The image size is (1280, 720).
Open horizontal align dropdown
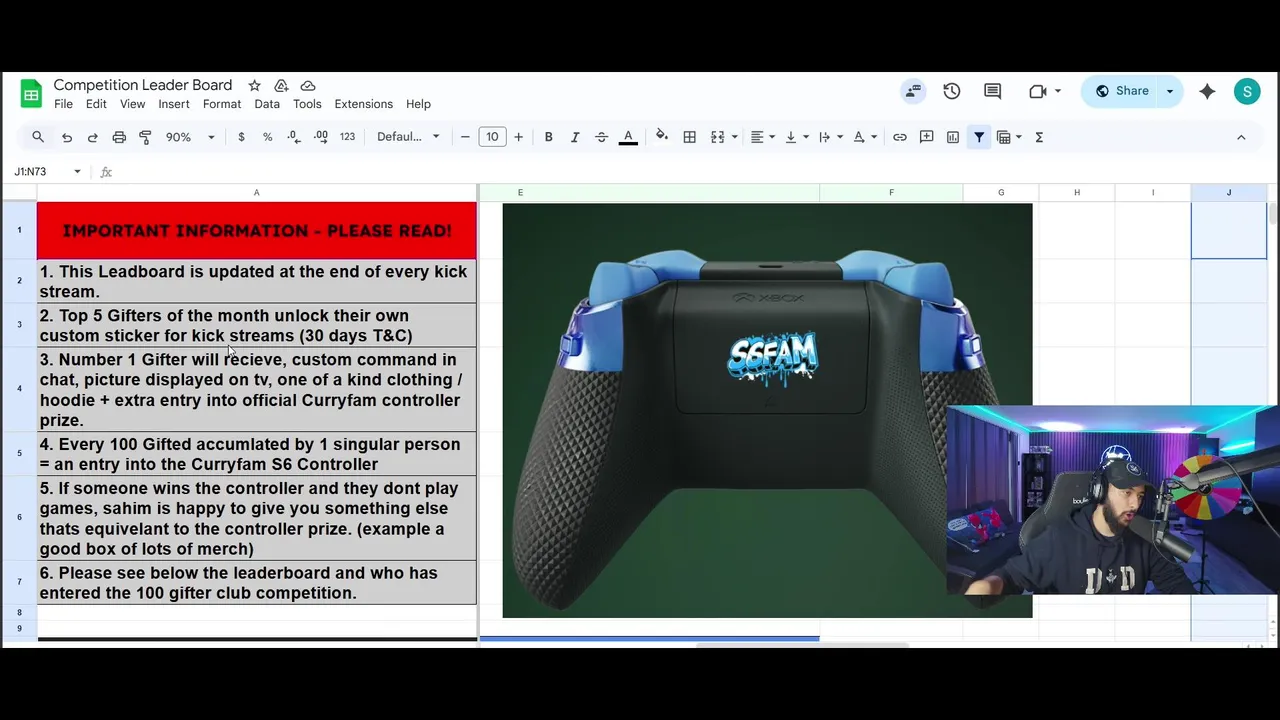pos(762,137)
